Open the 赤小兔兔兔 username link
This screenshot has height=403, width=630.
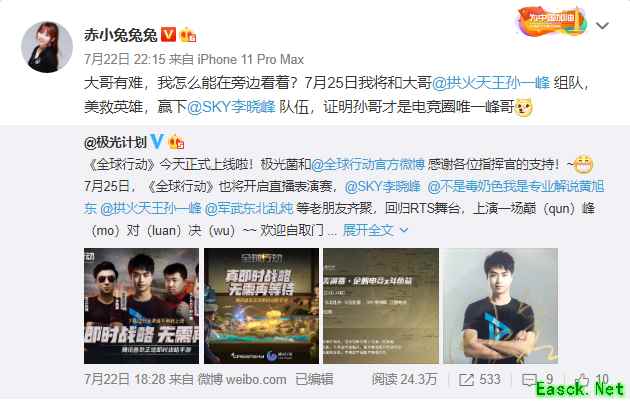(121, 35)
